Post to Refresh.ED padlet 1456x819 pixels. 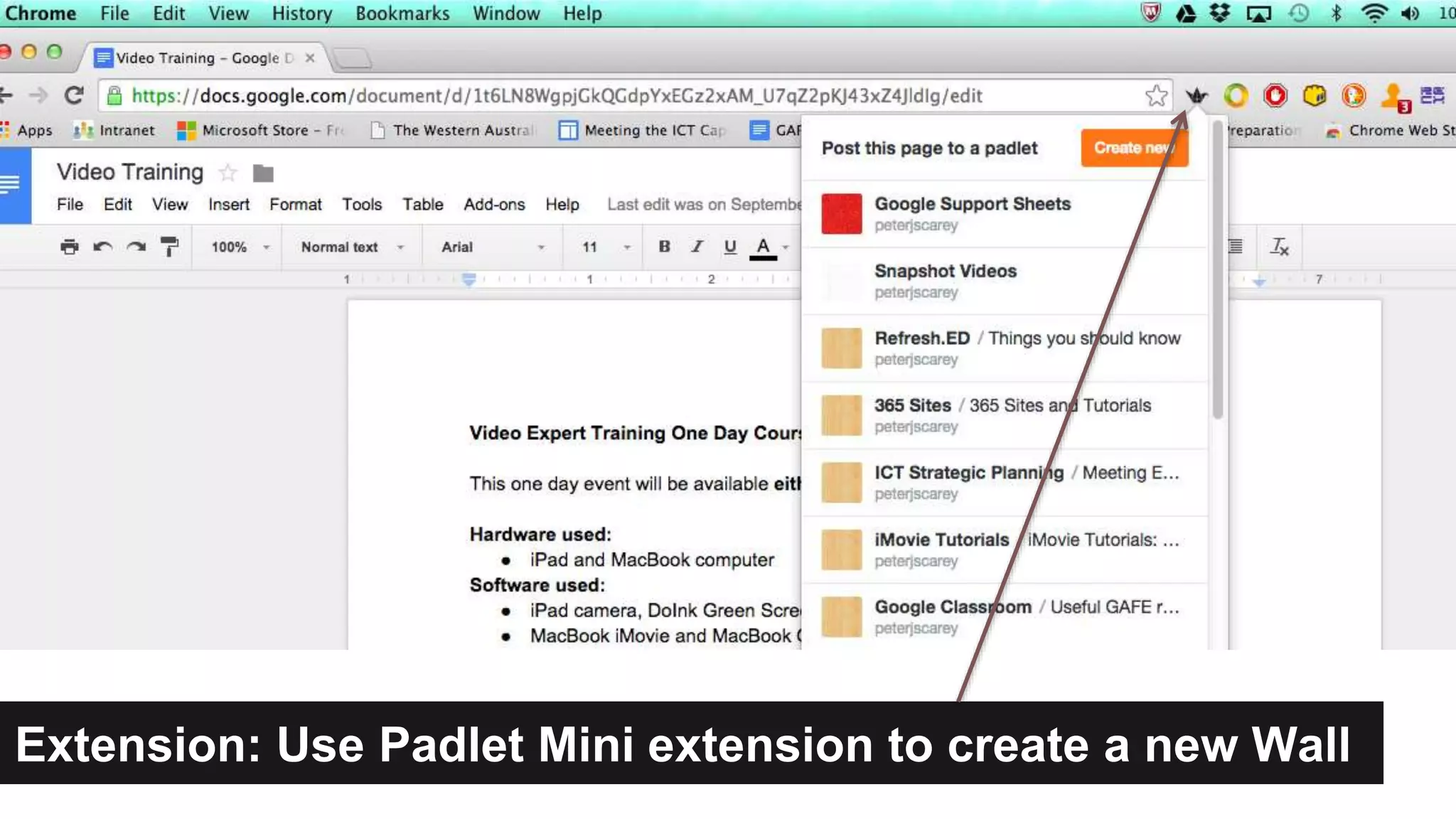click(1005, 348)
